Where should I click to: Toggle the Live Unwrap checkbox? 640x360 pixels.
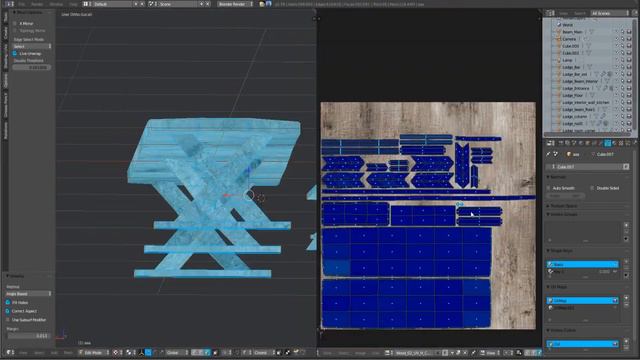point(15,53)
